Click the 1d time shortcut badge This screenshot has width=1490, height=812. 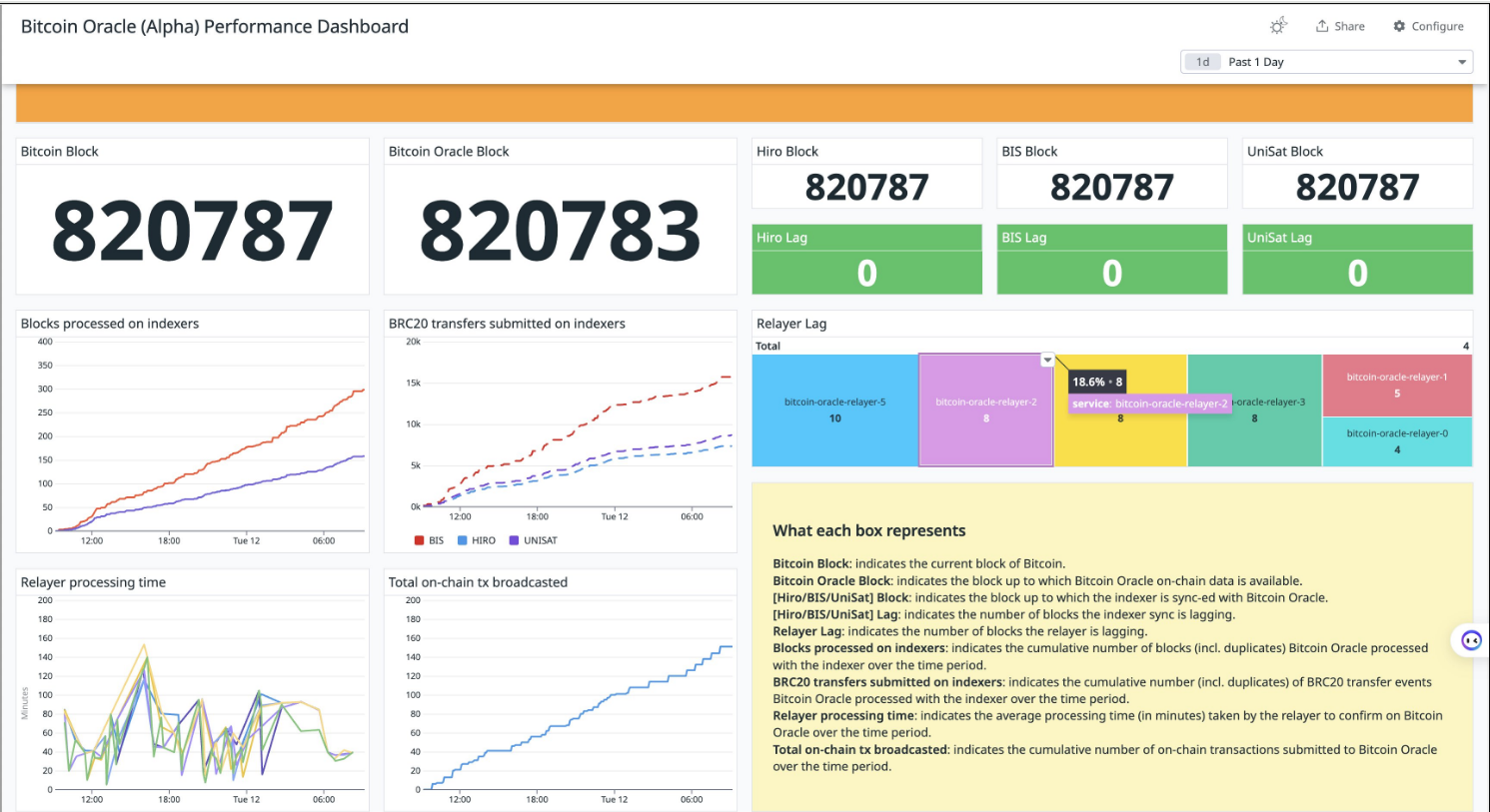point(1202,62)
